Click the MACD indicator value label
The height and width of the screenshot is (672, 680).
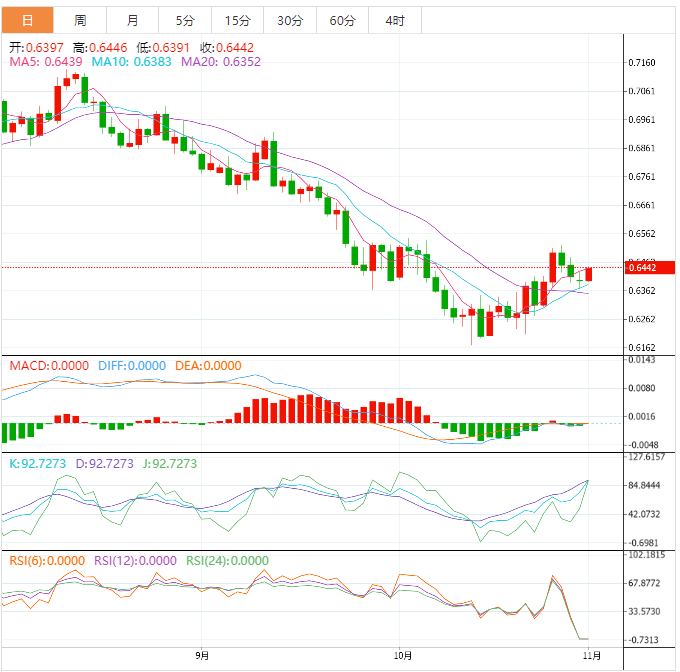point(50,366)
